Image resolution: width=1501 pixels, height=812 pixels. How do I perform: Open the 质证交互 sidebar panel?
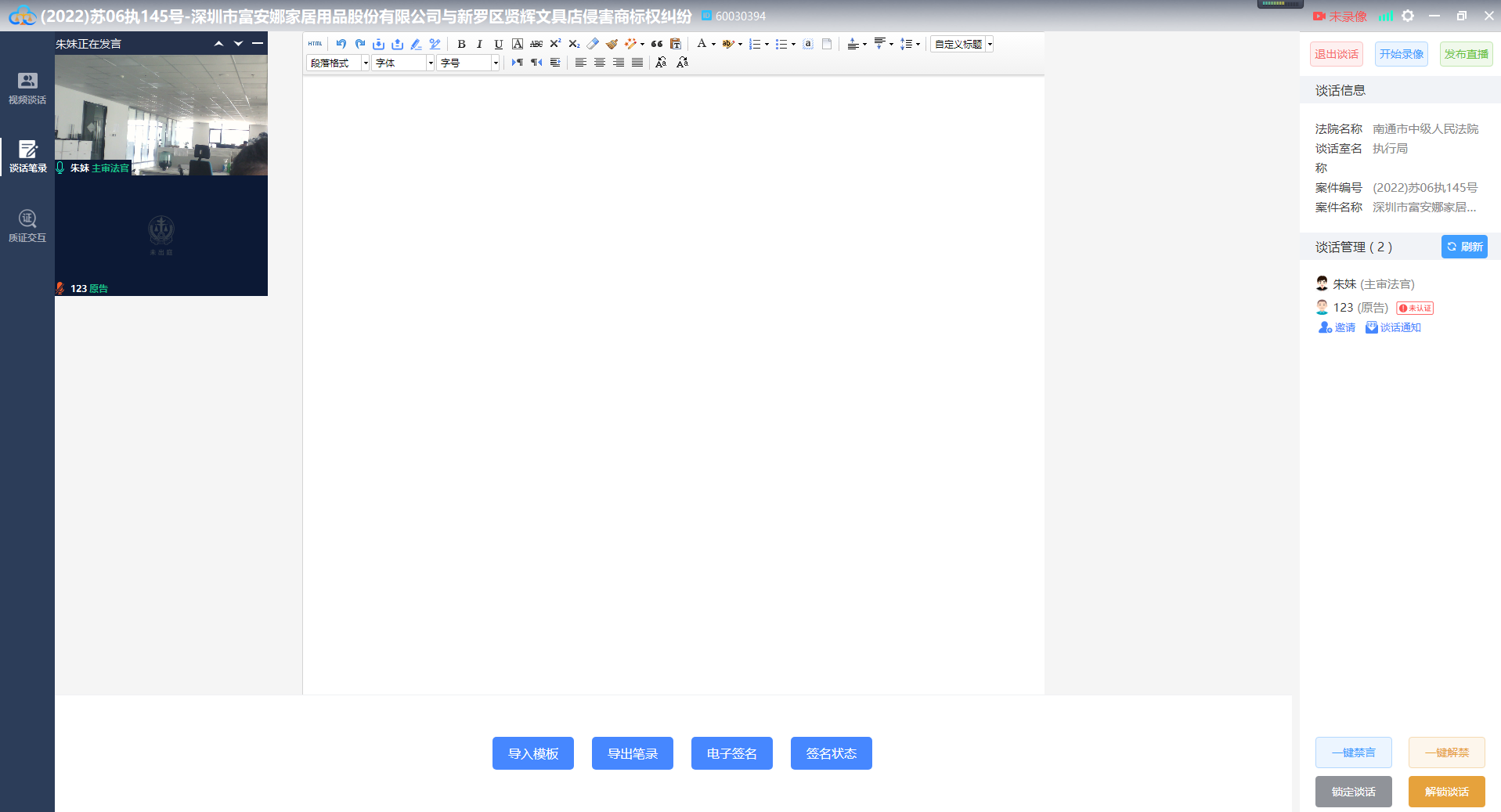[x=27, y=226]
